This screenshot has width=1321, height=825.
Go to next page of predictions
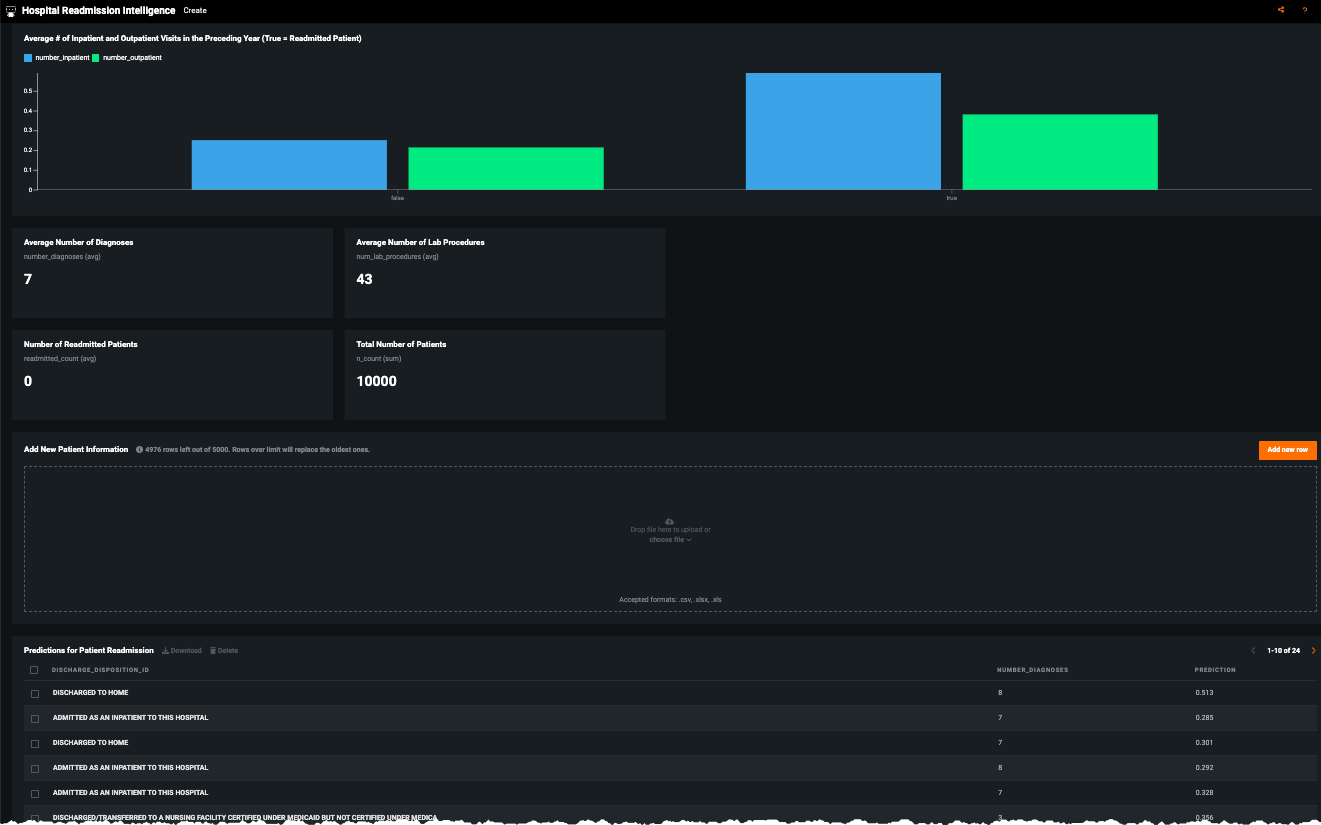pyautogui.click(x=1313, y=651)
